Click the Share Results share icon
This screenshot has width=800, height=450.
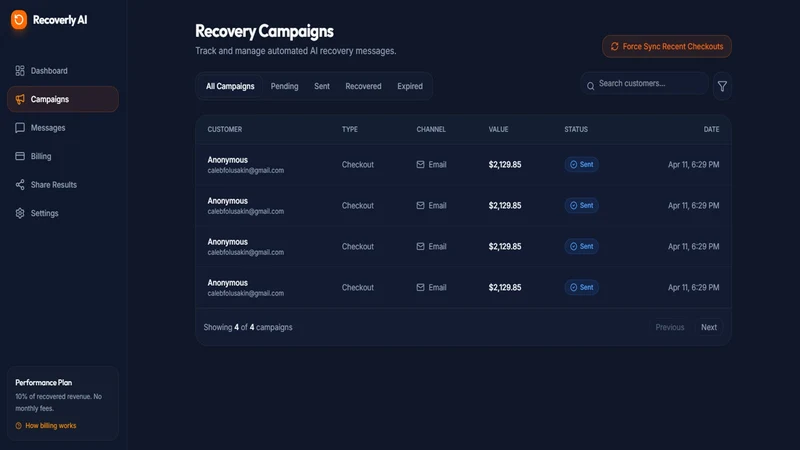tap(20, 185)
